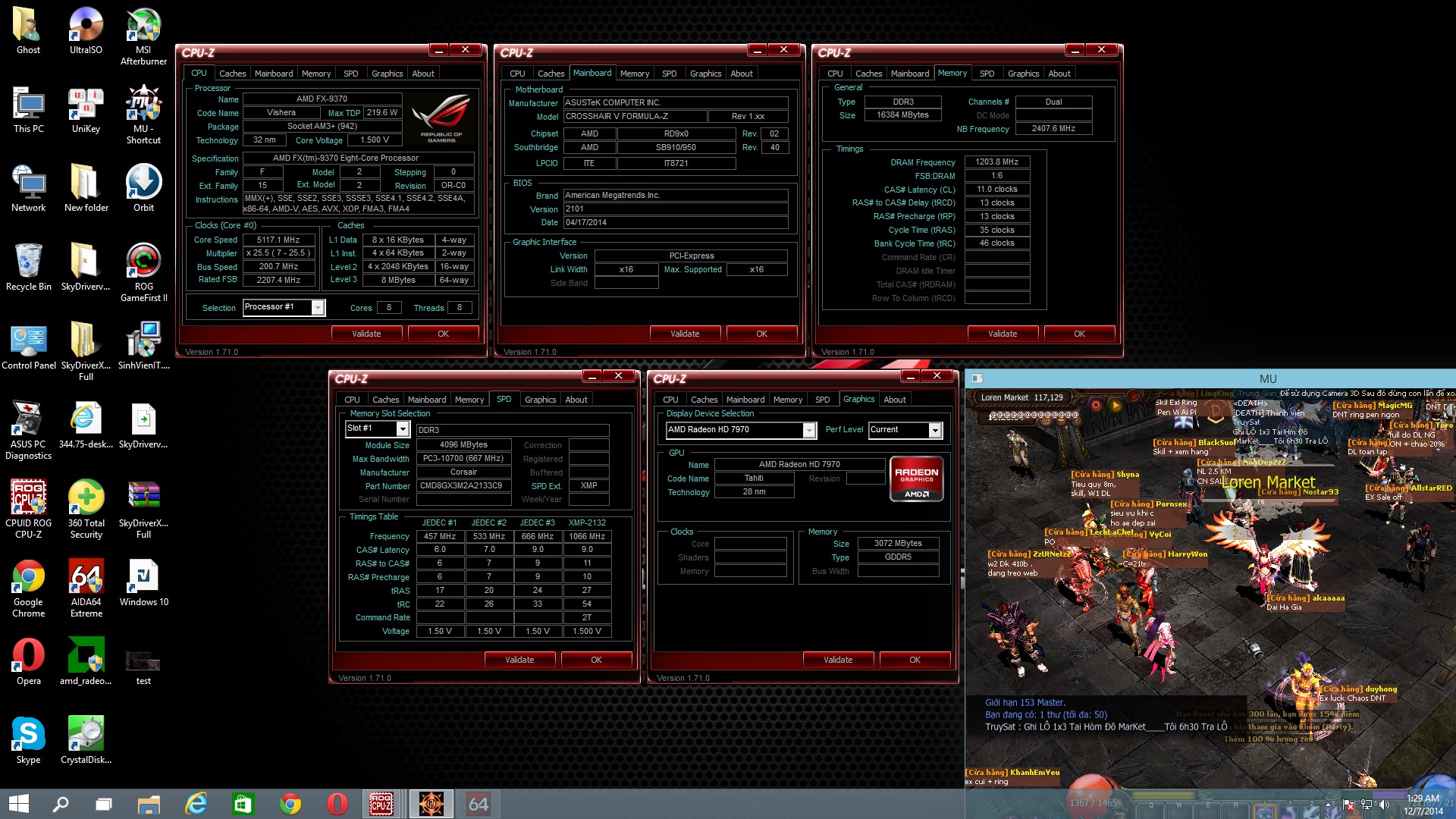Open the Slot #1 memory slot dropdown
1456x819 pixels.
pyautogui.click(x=403, y=429)
